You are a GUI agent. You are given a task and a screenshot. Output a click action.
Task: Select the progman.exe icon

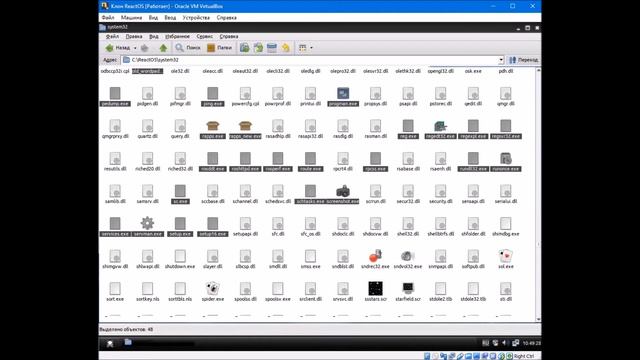343,93
